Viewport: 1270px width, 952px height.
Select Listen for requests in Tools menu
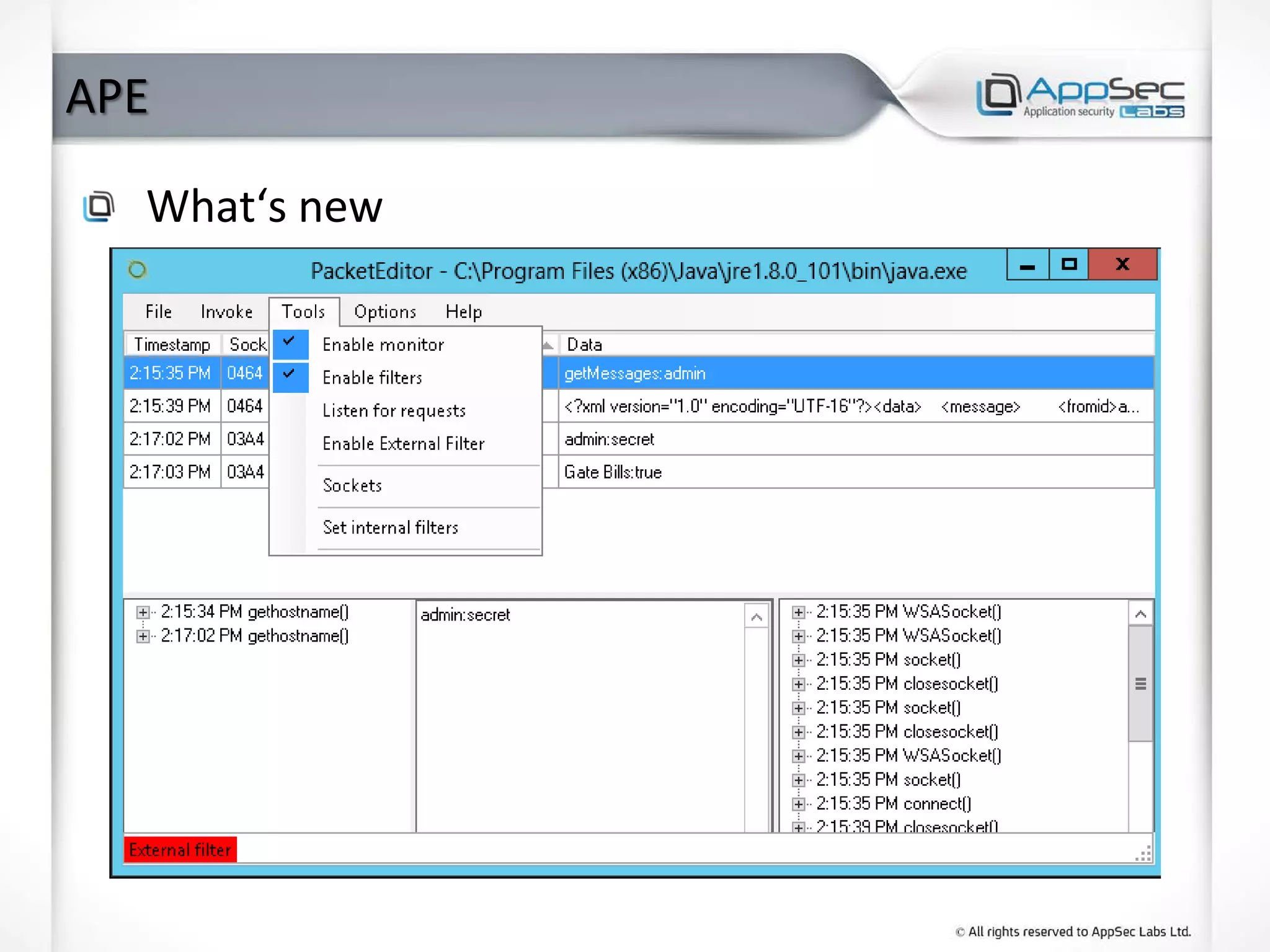394,411
